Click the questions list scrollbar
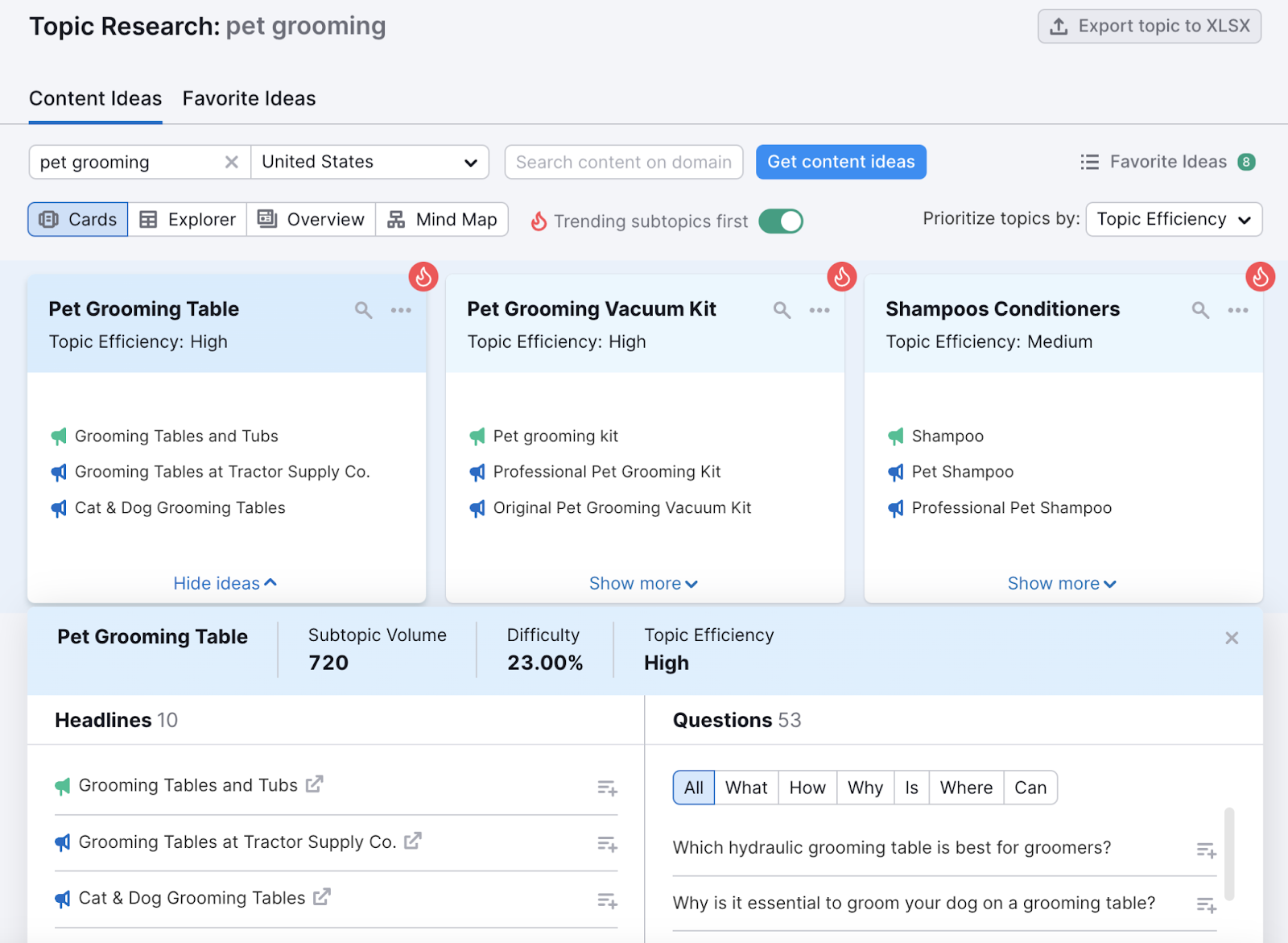The height and width of the screenshot is (943, 1288). [1229, 854]
